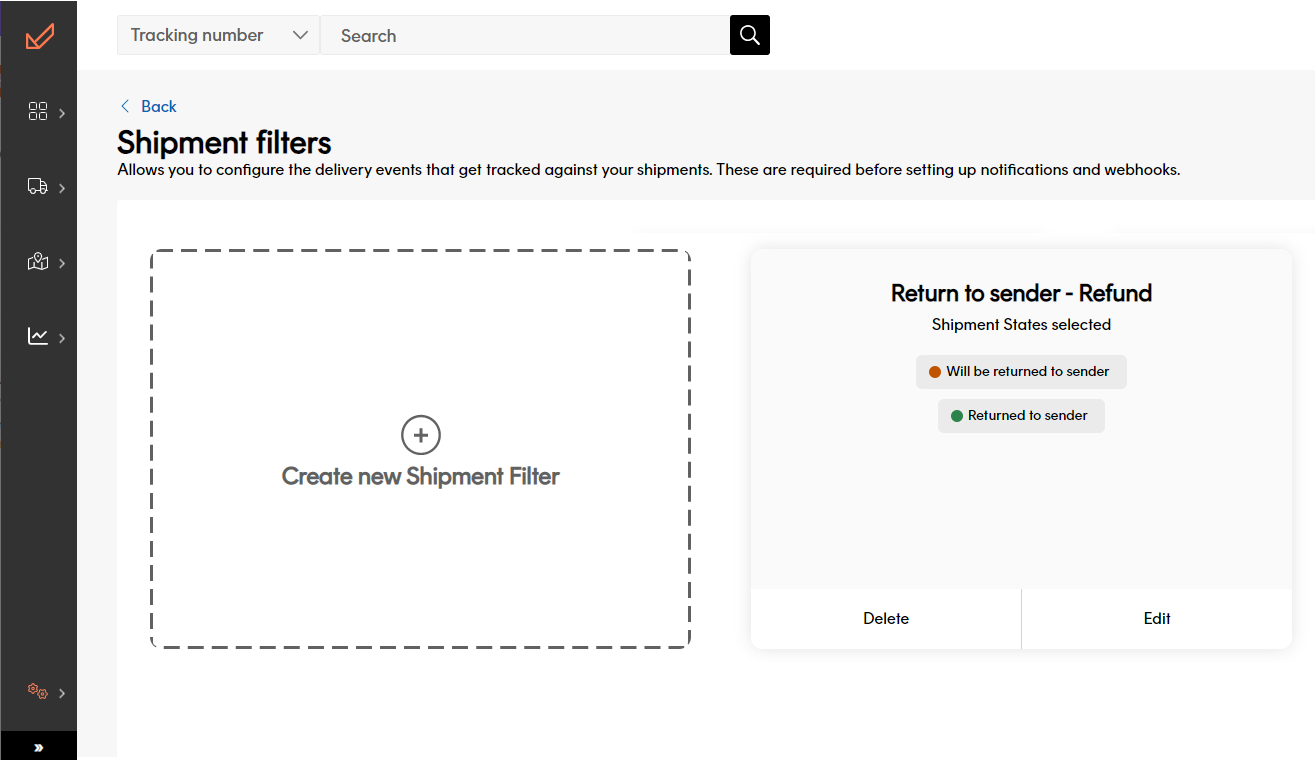1316x760 pixels.
Task: Click the Return to sender - Refund title
Action: 1021,293
